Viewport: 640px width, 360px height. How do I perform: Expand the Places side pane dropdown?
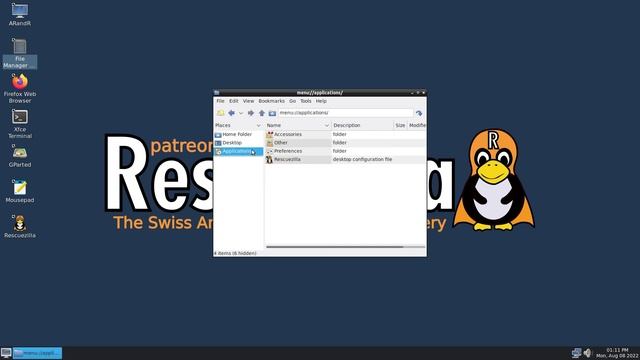coord(258,125)
